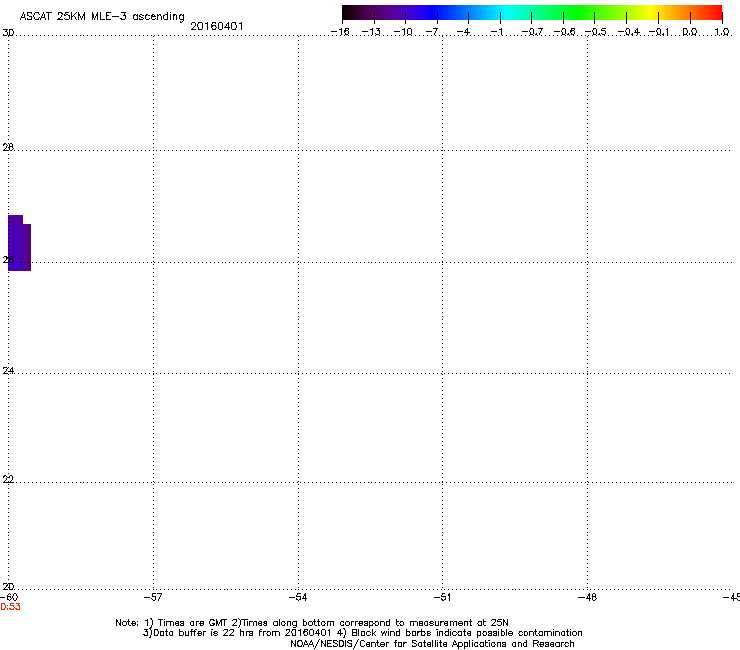Click the '-16' color bar label
740x650 pixels.
(x=340, y=32)
